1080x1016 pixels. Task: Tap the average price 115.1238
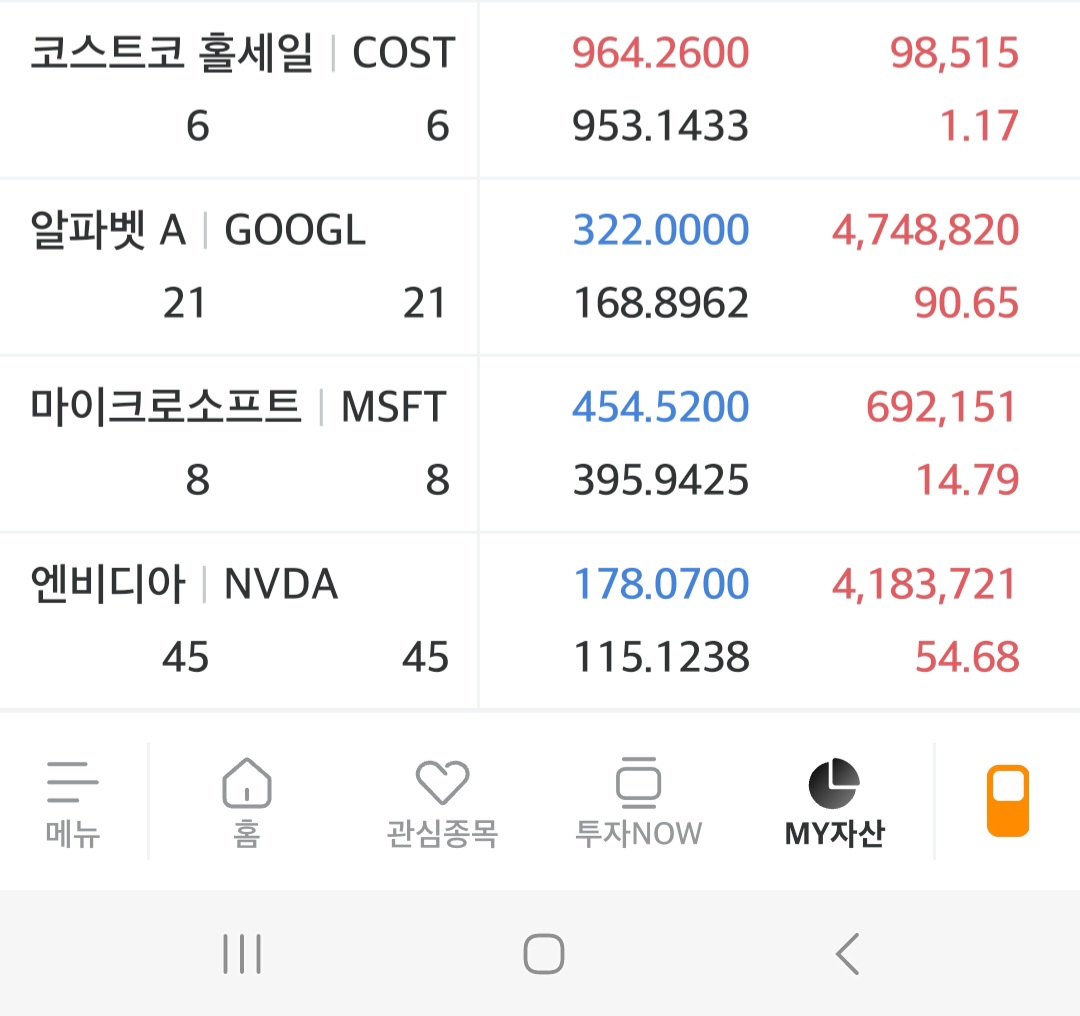pos(662,657)
